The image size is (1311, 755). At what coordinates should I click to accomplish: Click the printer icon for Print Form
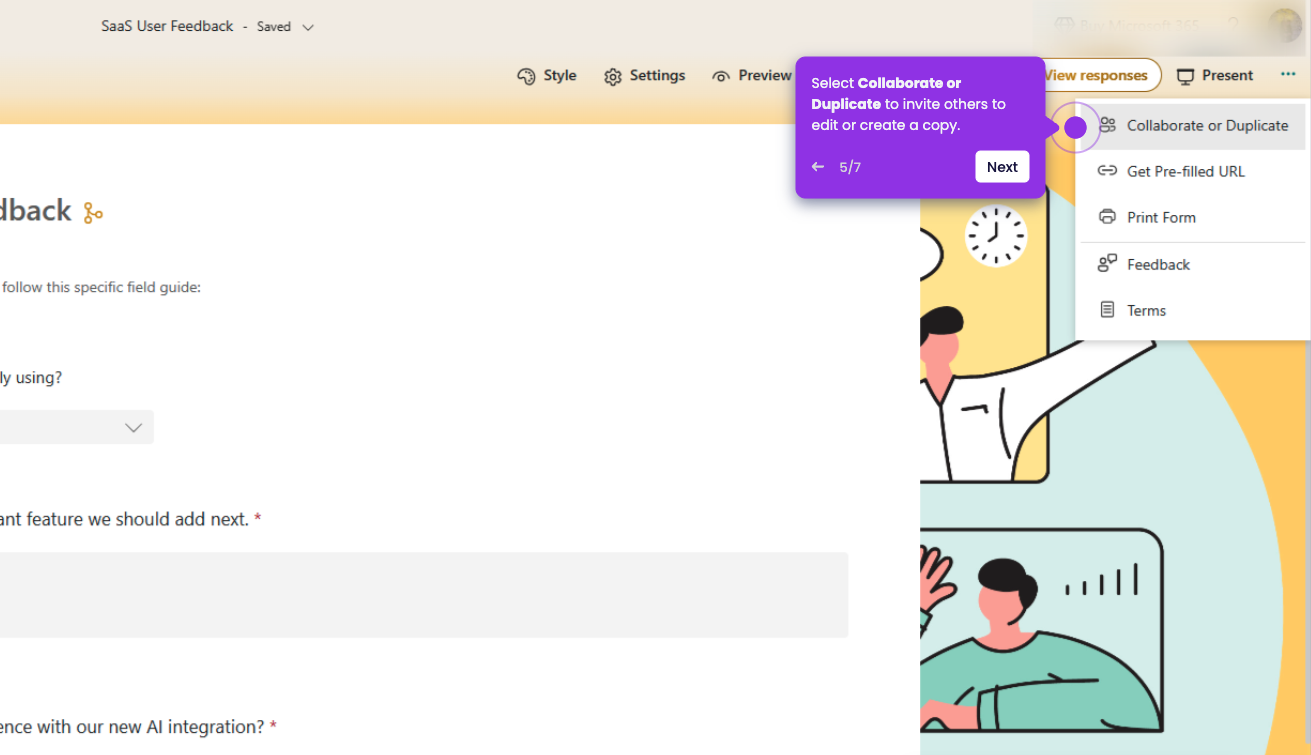pyautogui.click(x=1107, y=217)
